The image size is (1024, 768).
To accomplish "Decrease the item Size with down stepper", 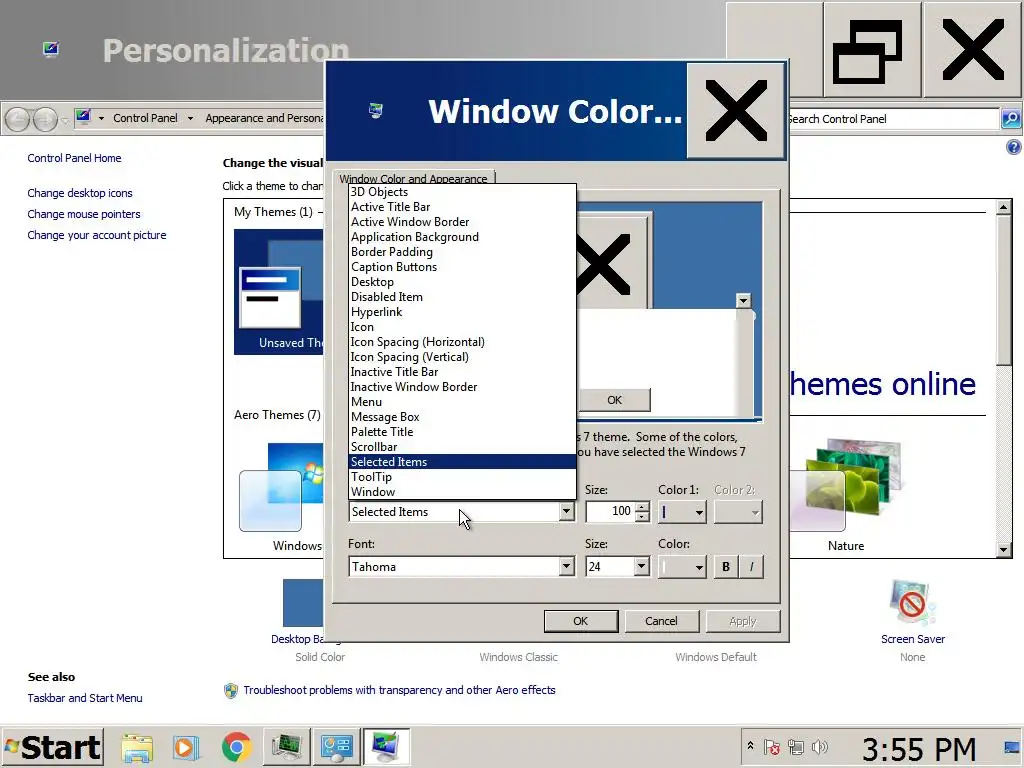I will point(643,517).
